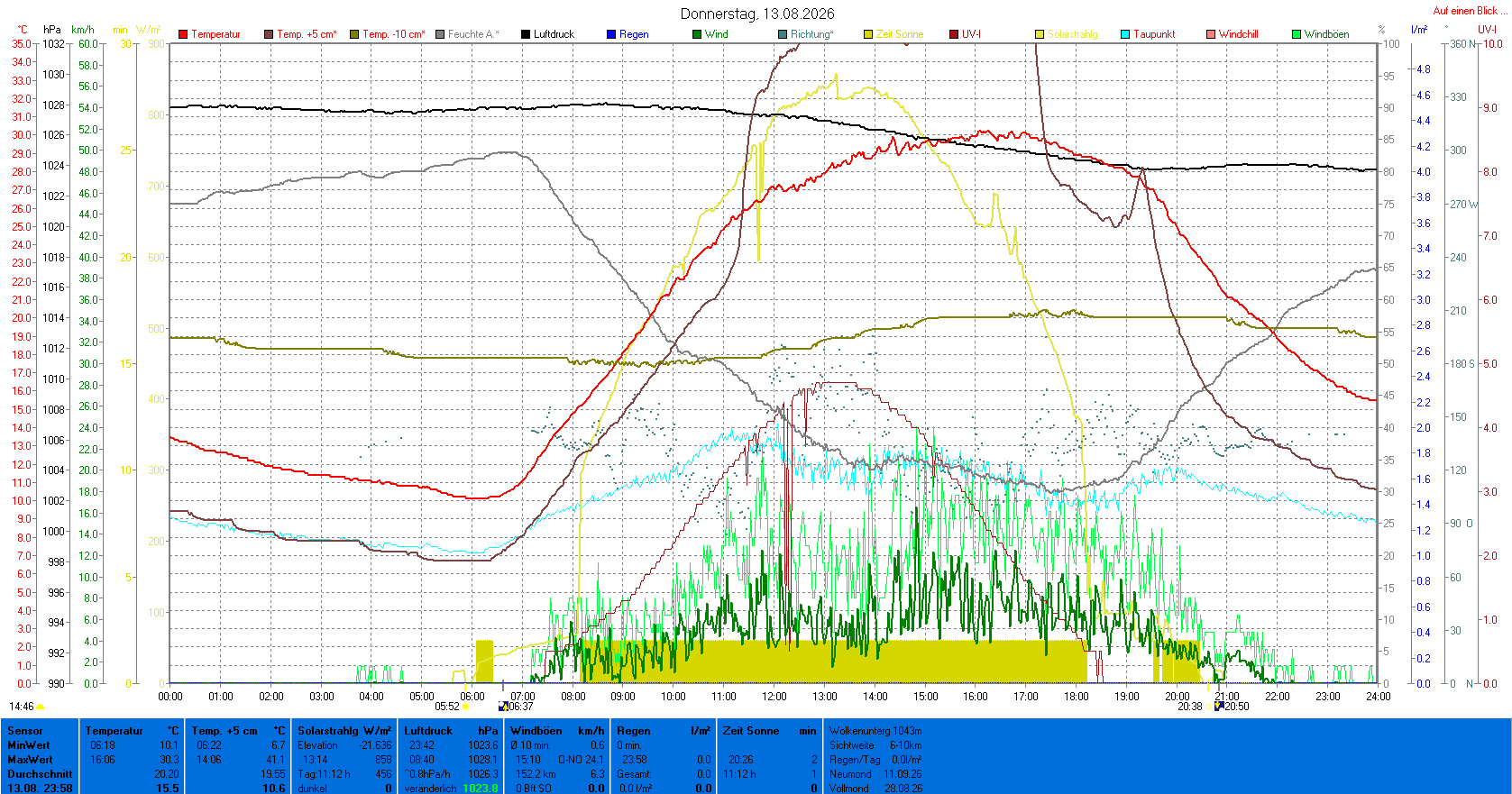
Task: Click the timestamp '13.08. 23:58'
Action: [40, 789]
